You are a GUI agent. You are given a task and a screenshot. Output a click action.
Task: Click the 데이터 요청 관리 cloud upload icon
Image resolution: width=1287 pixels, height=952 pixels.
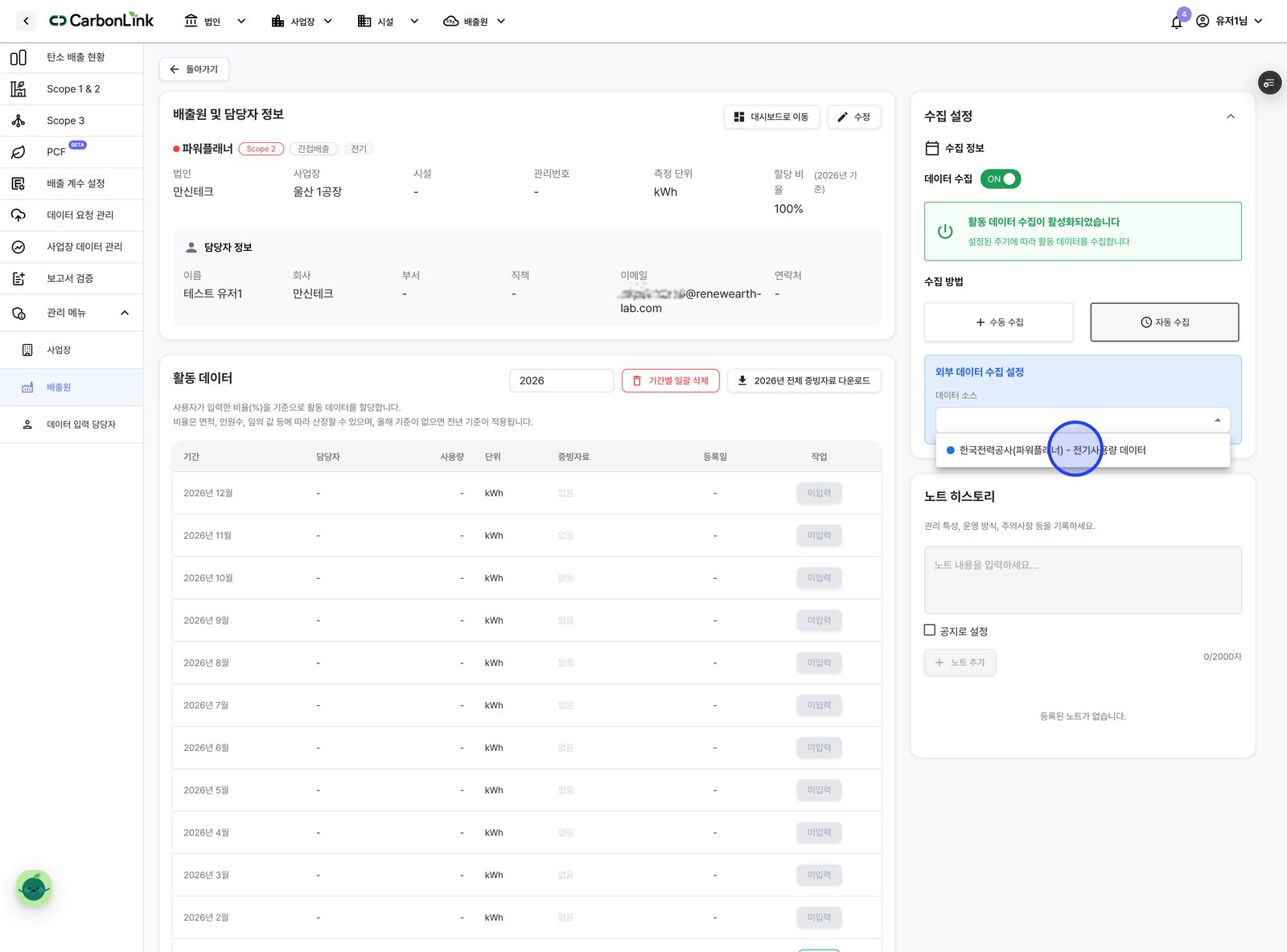19,215
